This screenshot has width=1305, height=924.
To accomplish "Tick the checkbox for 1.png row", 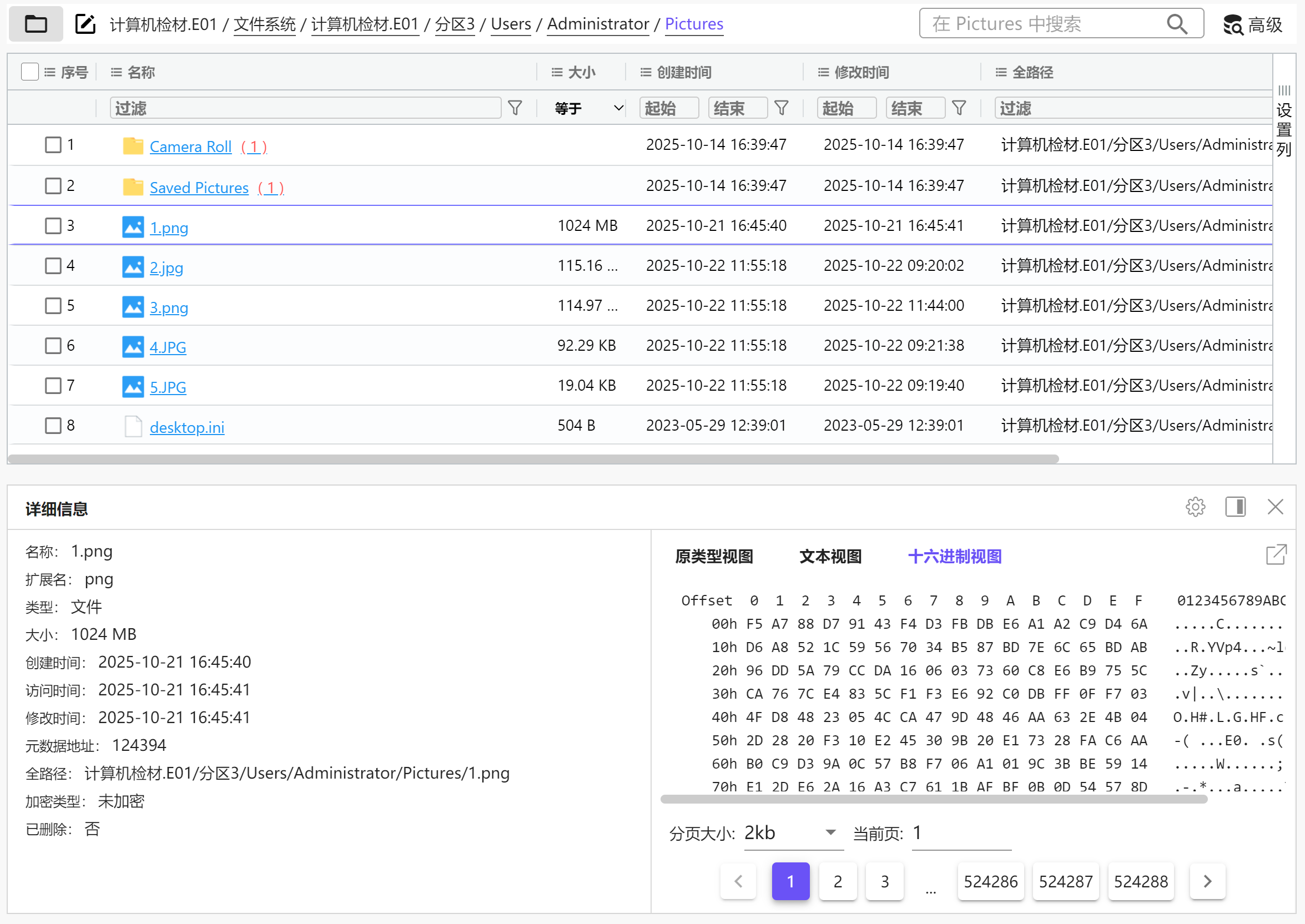I will (53, 226).
